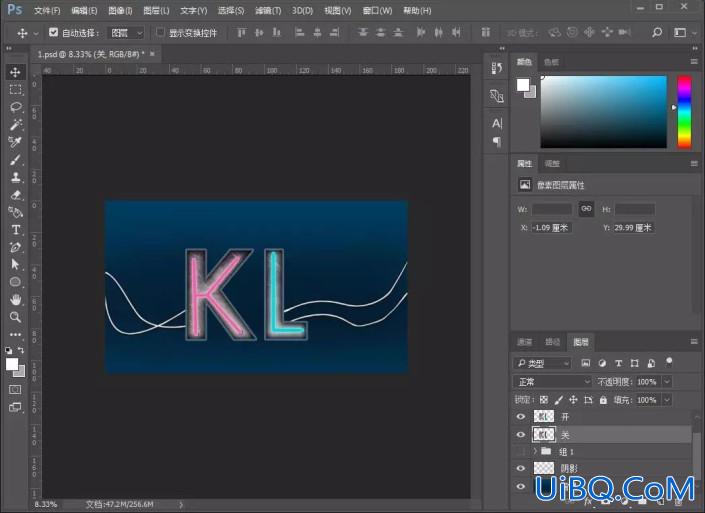Screen dimensions: 705x513
Task: Open the Character panel icon
Action: click(x=497, y=123)
